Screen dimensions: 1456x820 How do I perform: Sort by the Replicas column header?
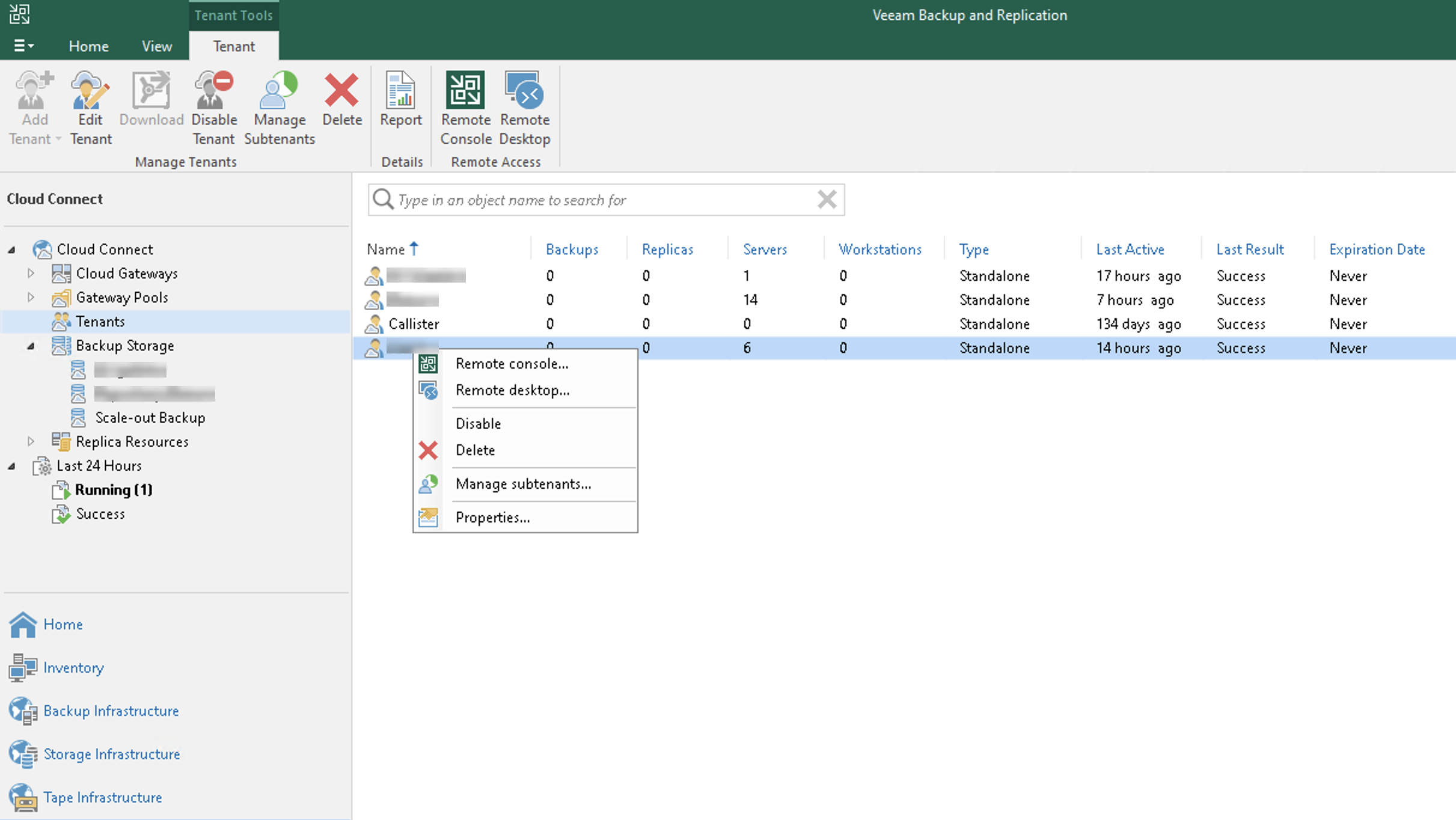click(x=667, y=249)
